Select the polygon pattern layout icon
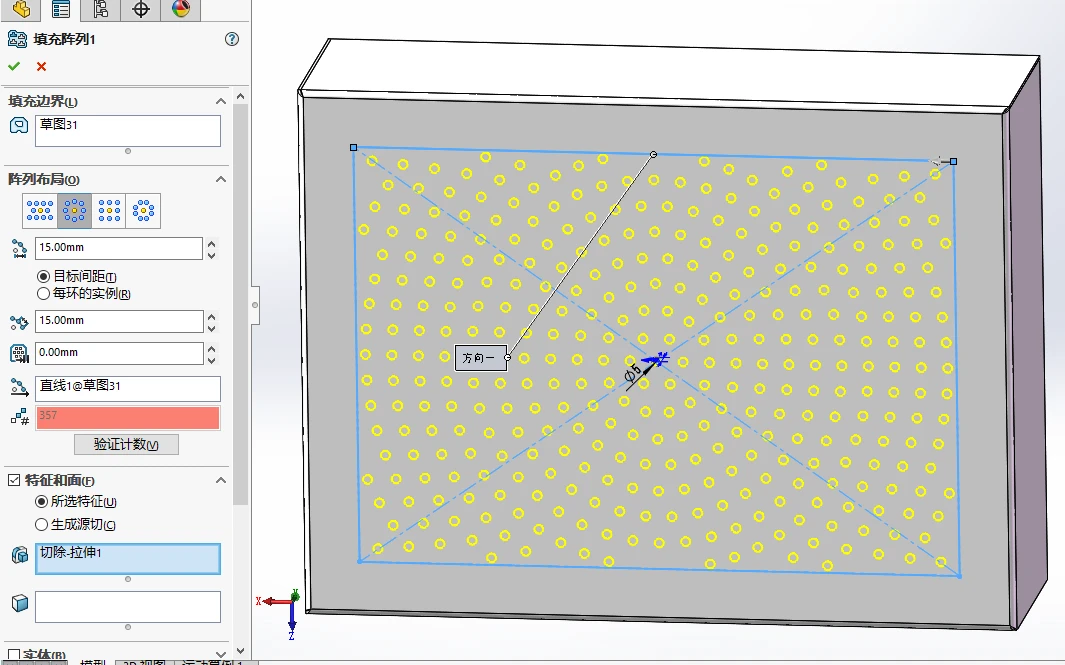This screenshot has height=665, width=1065. [143, 211]
